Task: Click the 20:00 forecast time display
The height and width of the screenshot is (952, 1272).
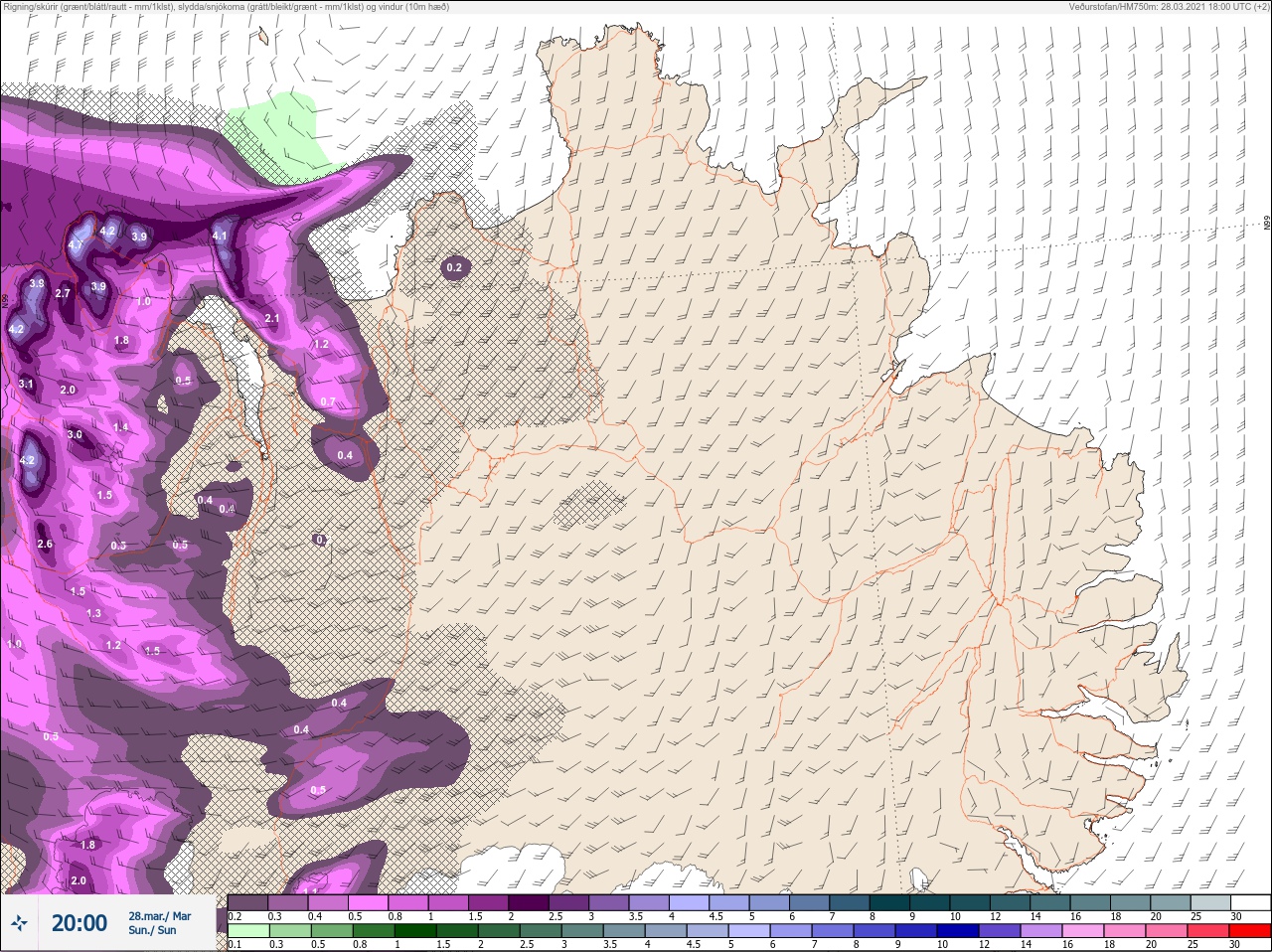Action: [79, 923]
